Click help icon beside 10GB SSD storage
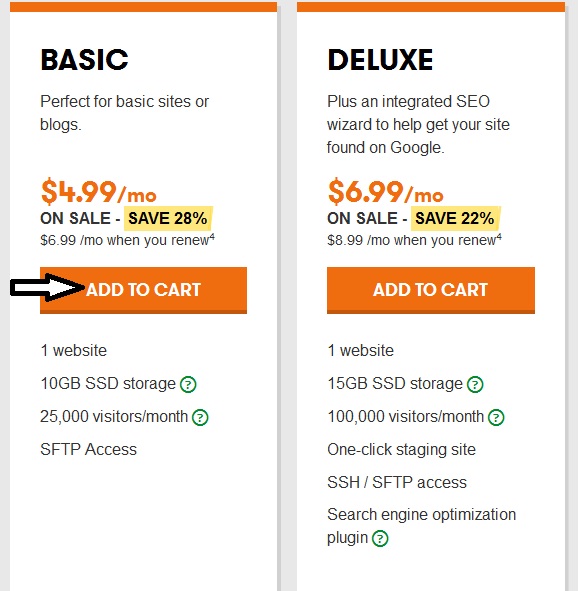The image size is (578, 591). tap(188, 384)
